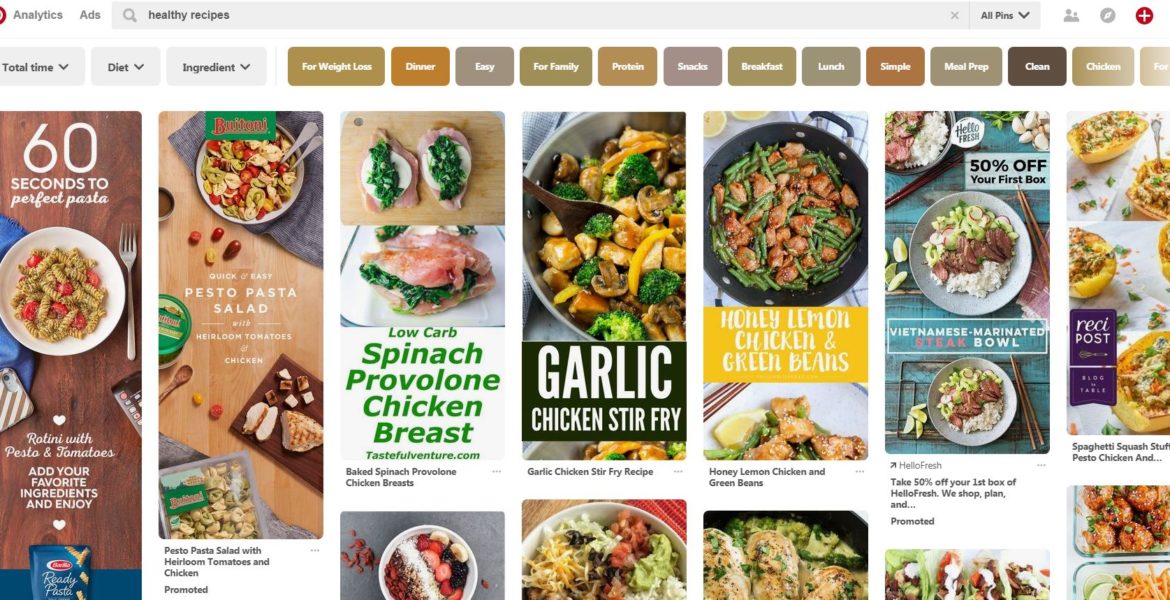The height and width of the screenshot is (600, 1170).
Task: Expand the All Pins dropdown
Action: [x=1004, y=15]
